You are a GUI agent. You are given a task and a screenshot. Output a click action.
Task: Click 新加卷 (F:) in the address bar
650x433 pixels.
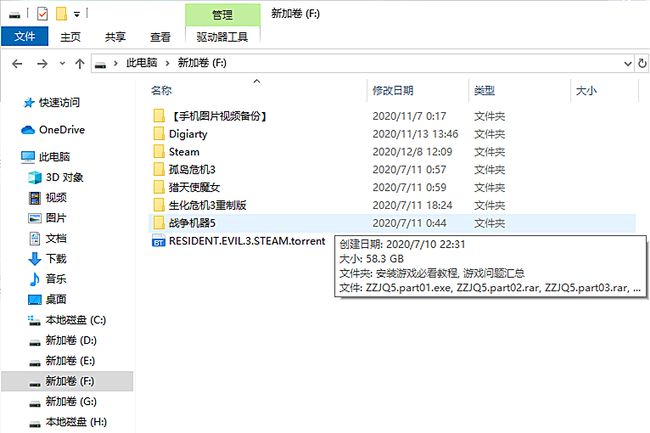[x=202, y=63]
